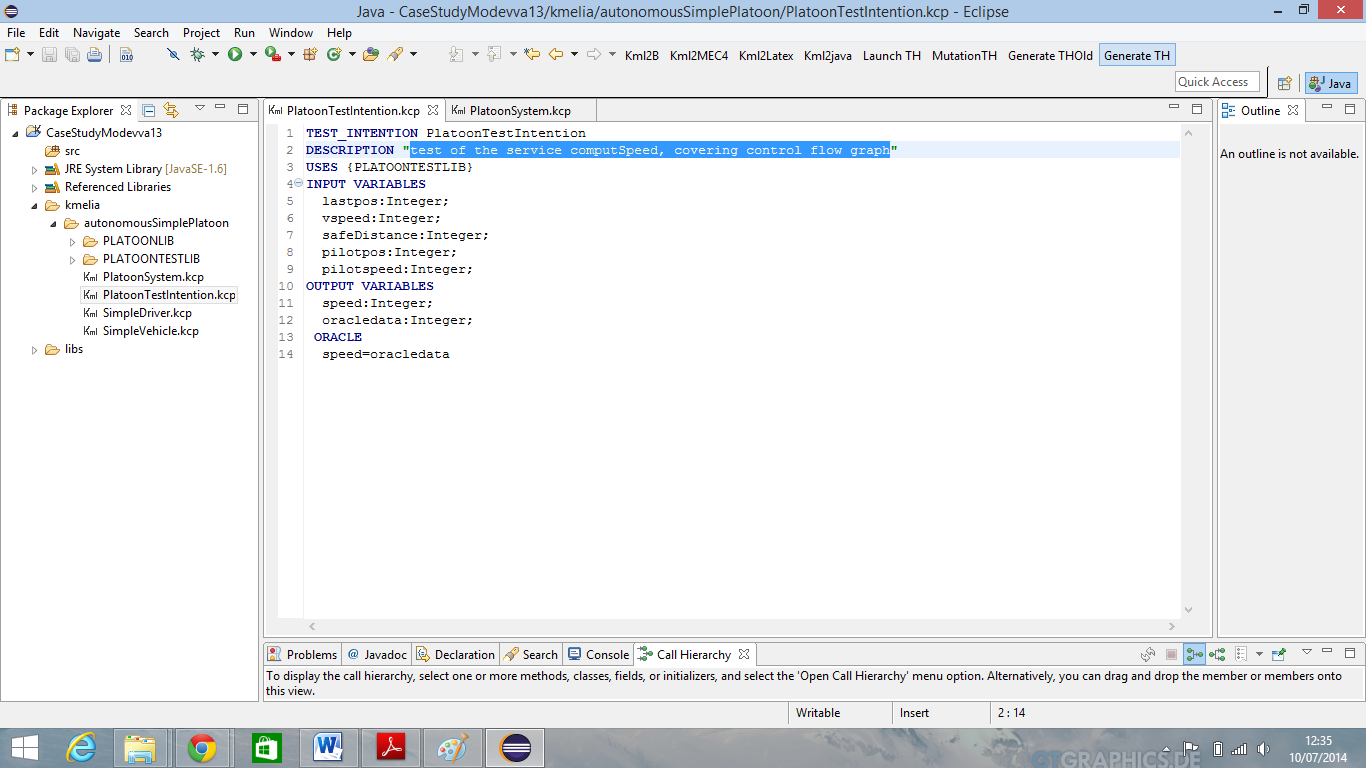Expand the PLATOONLIB folder
Screen dimensions: 1366x768
72,241
